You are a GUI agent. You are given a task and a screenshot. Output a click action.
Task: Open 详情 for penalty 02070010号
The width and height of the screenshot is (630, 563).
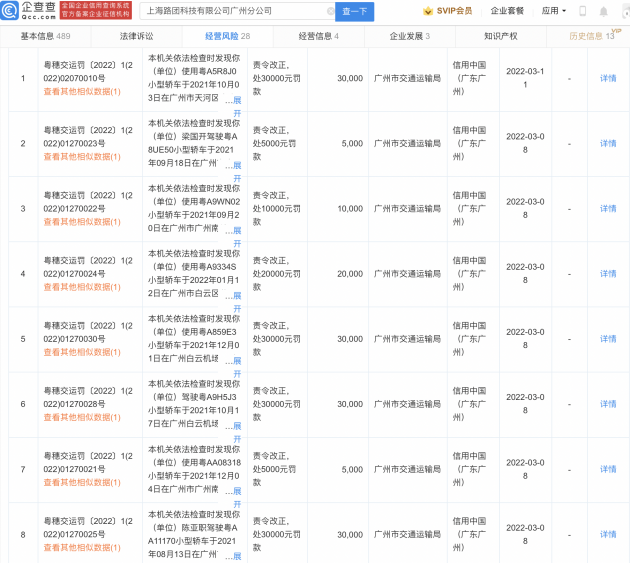pyautogui.click(x=608, y=78)
